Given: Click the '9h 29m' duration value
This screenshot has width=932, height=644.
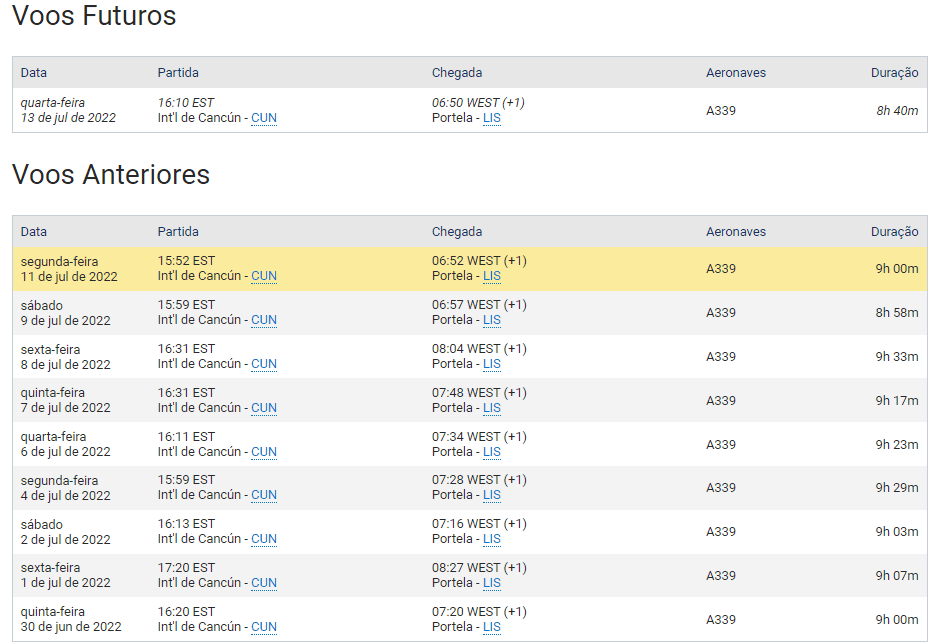Looking at the screenshot, I should click(x=897, y=488).
